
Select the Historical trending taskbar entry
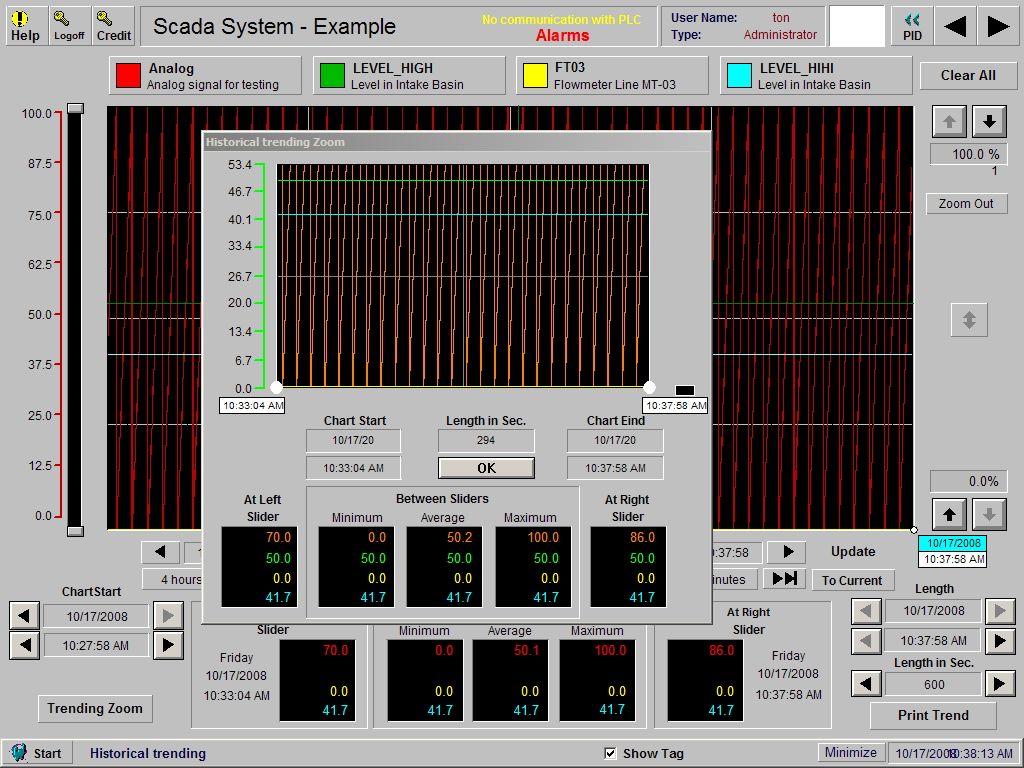146,752
